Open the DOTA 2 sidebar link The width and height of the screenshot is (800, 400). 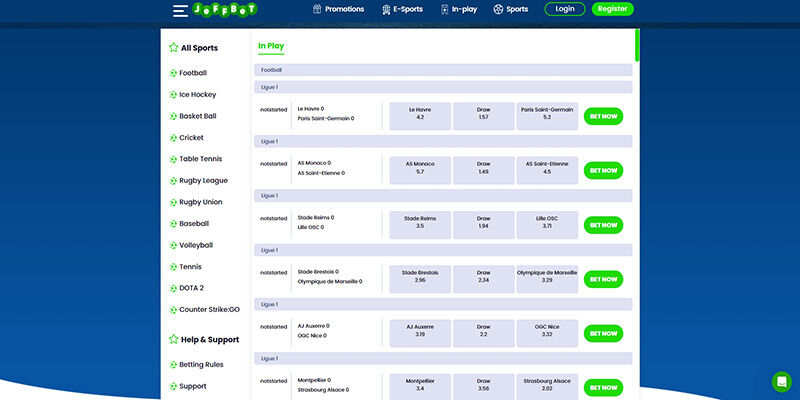coord(191,288)
